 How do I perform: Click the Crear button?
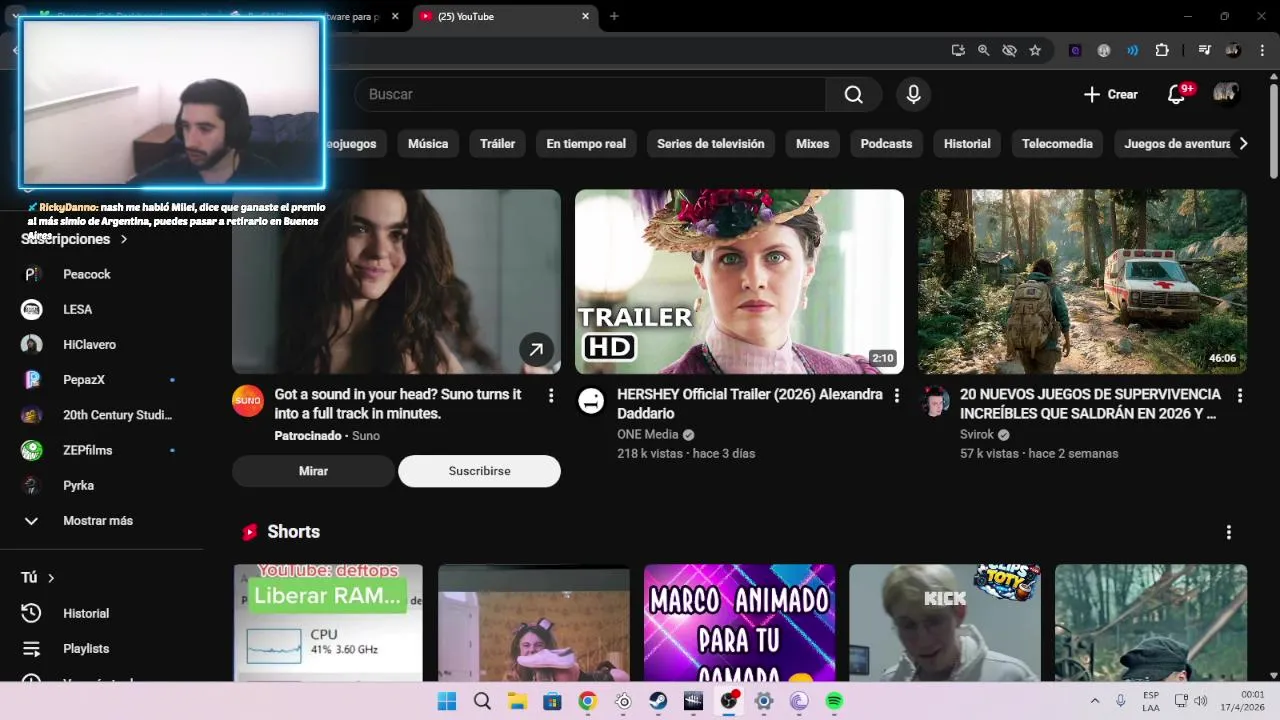point(1110,94)
